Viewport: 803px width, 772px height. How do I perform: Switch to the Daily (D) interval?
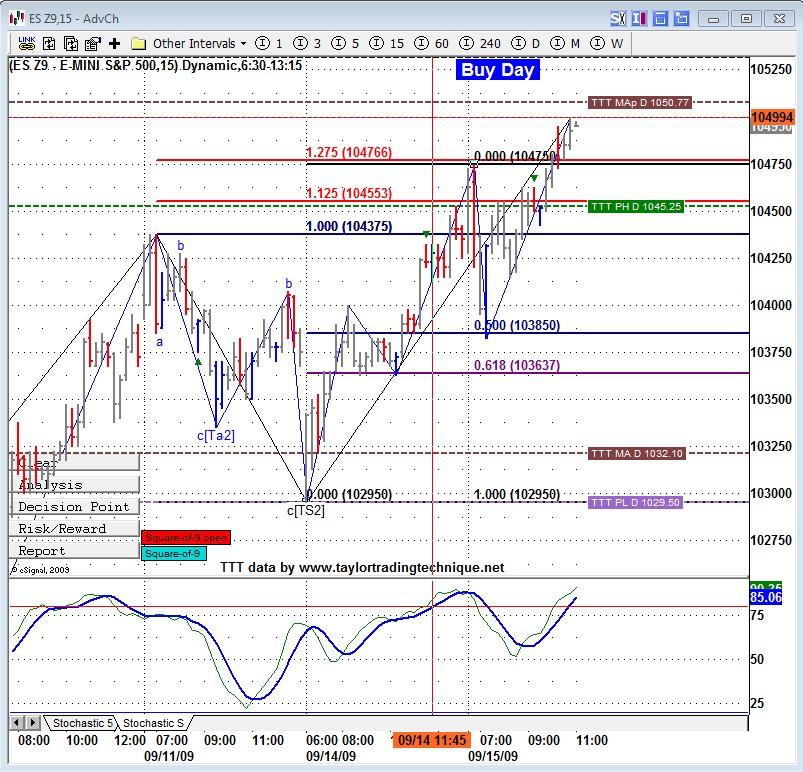point(526,44)
